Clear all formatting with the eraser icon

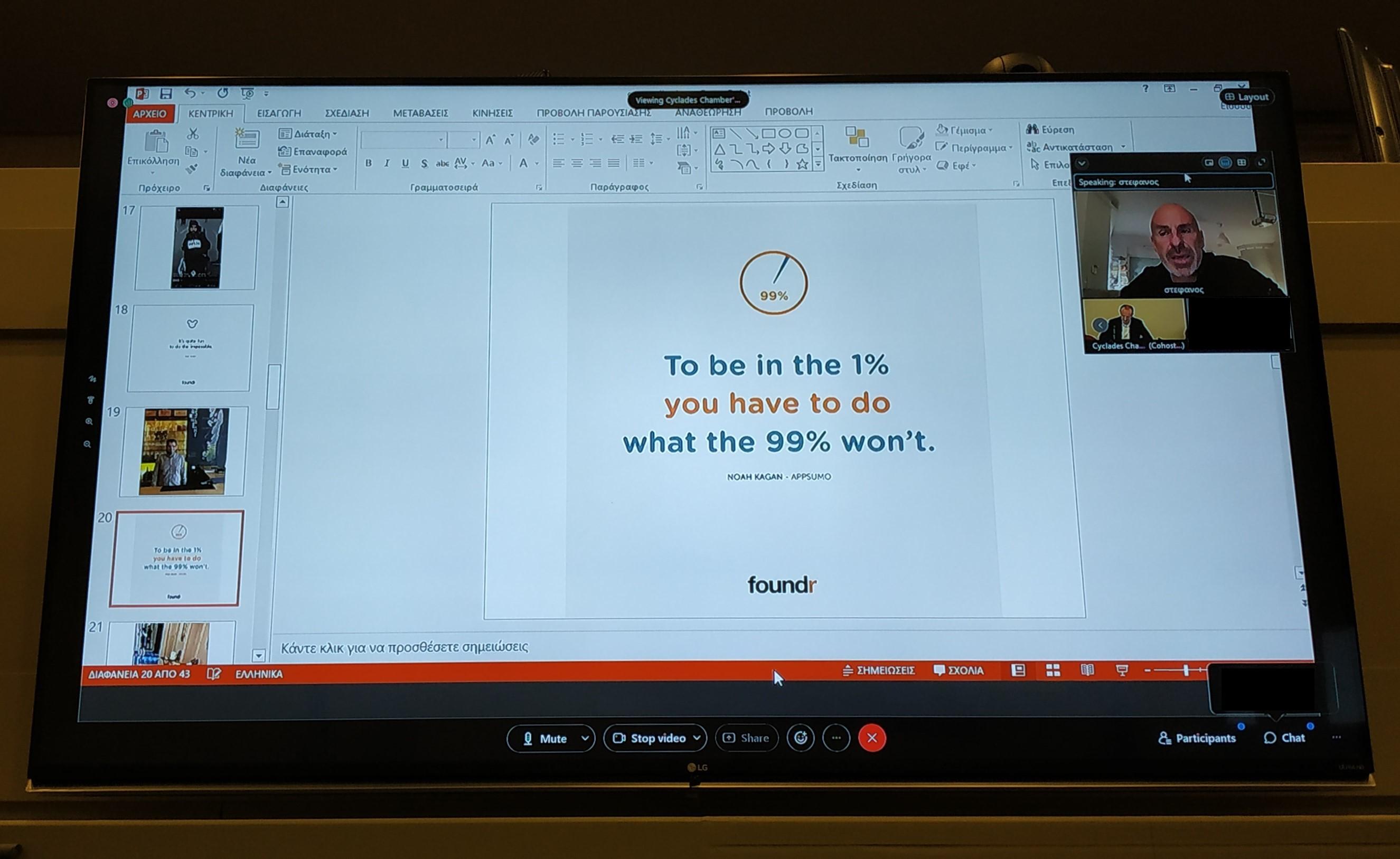coord(533,139)
